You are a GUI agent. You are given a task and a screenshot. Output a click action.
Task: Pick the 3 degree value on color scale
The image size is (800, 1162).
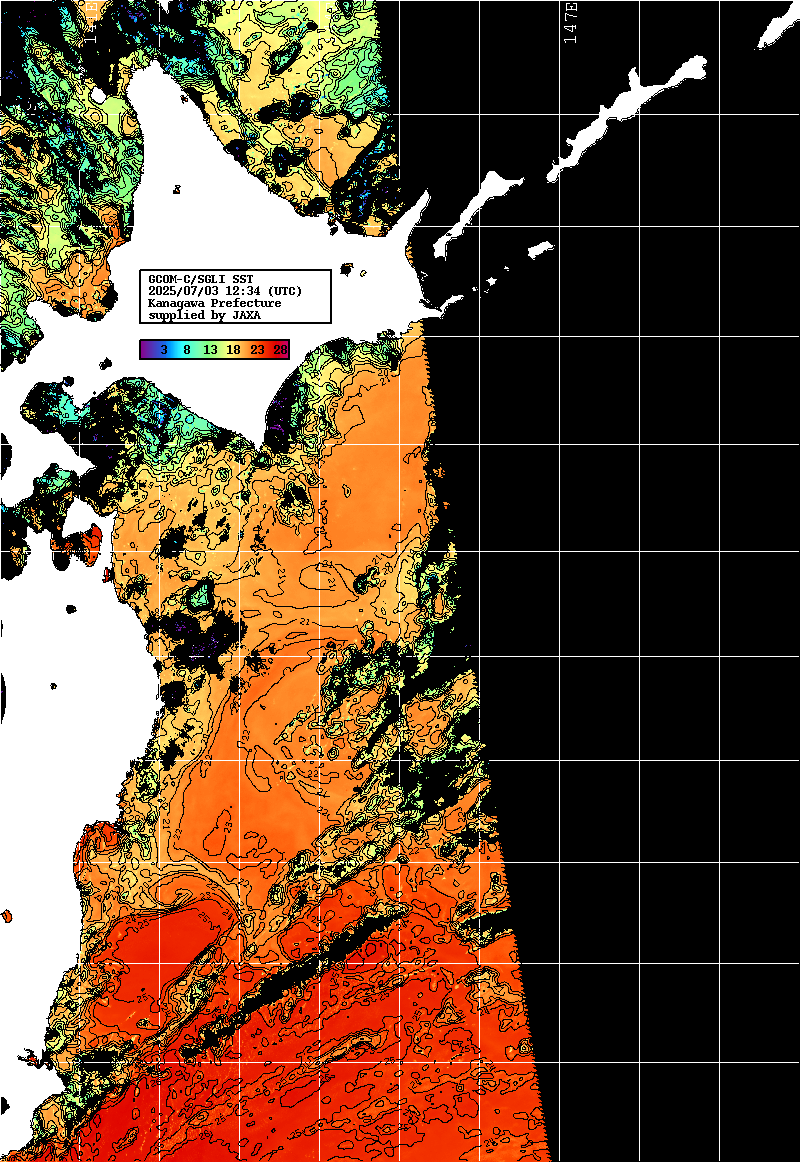point(164,350)
